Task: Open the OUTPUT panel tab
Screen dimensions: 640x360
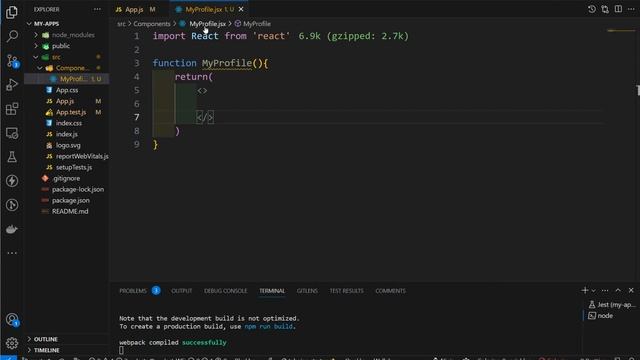Action: click(x=182, y=291)
